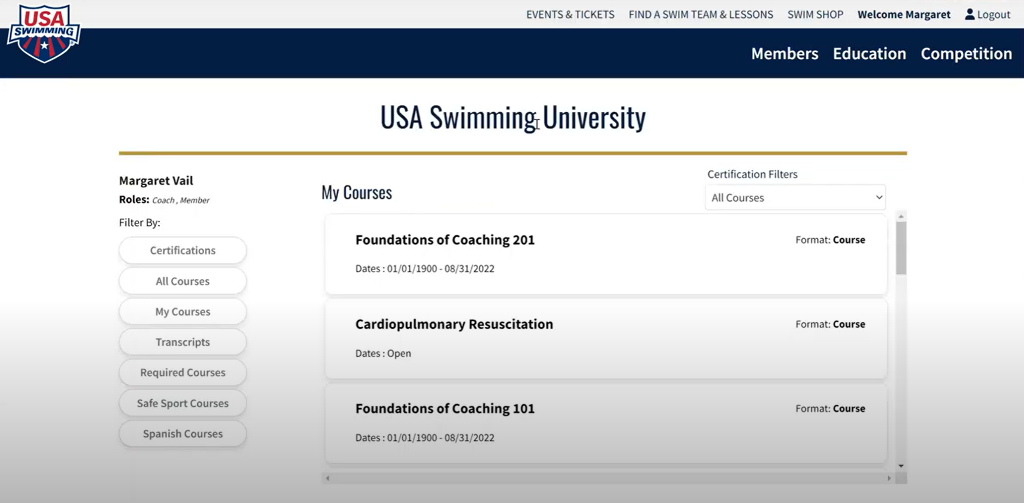Open Find a Swim Team & Lessons

(x=700, y=15)
